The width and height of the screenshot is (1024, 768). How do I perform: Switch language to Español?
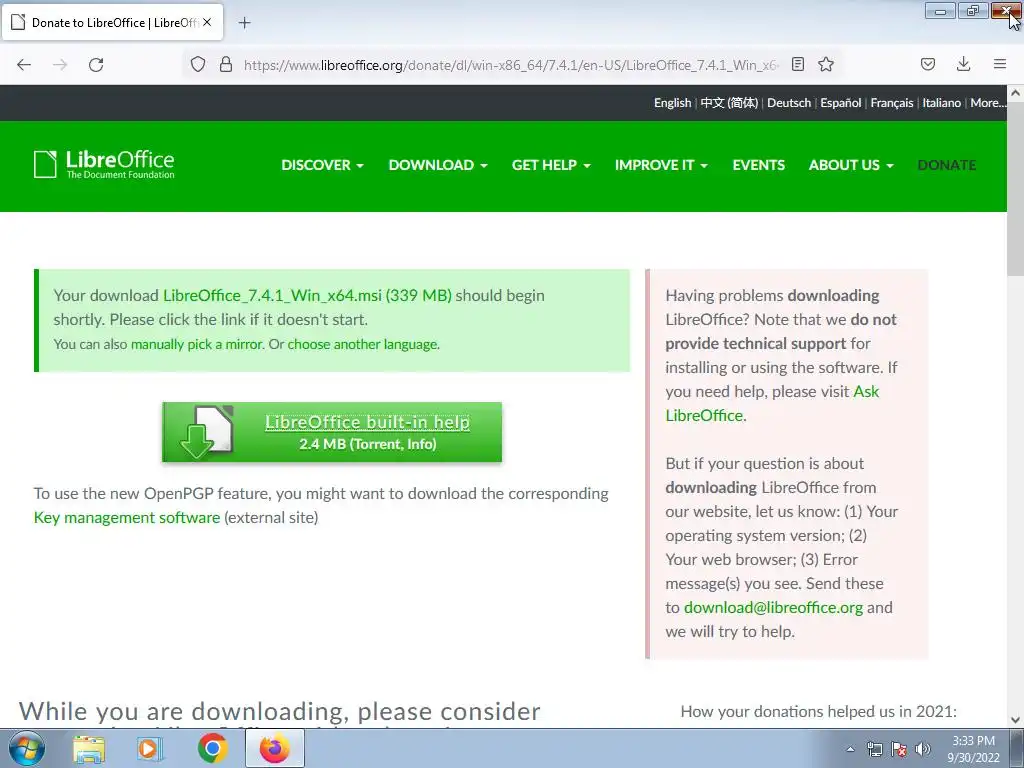pos(840,103)
